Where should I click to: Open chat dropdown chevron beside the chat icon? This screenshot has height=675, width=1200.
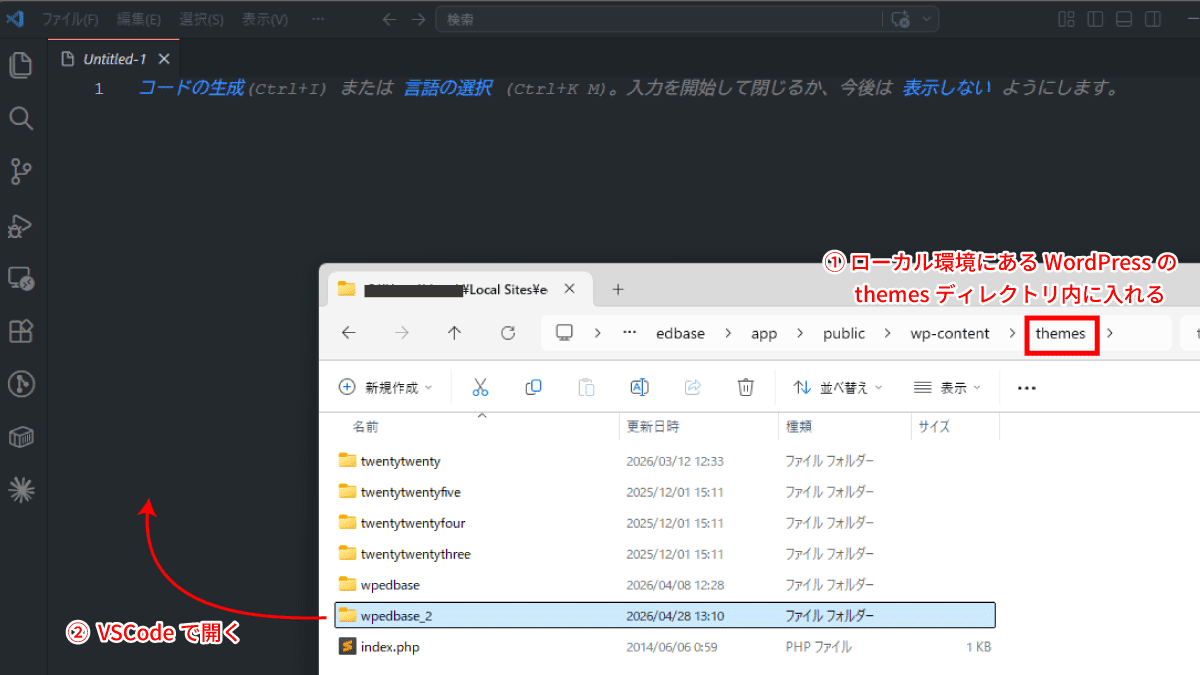tap(926, 19)
